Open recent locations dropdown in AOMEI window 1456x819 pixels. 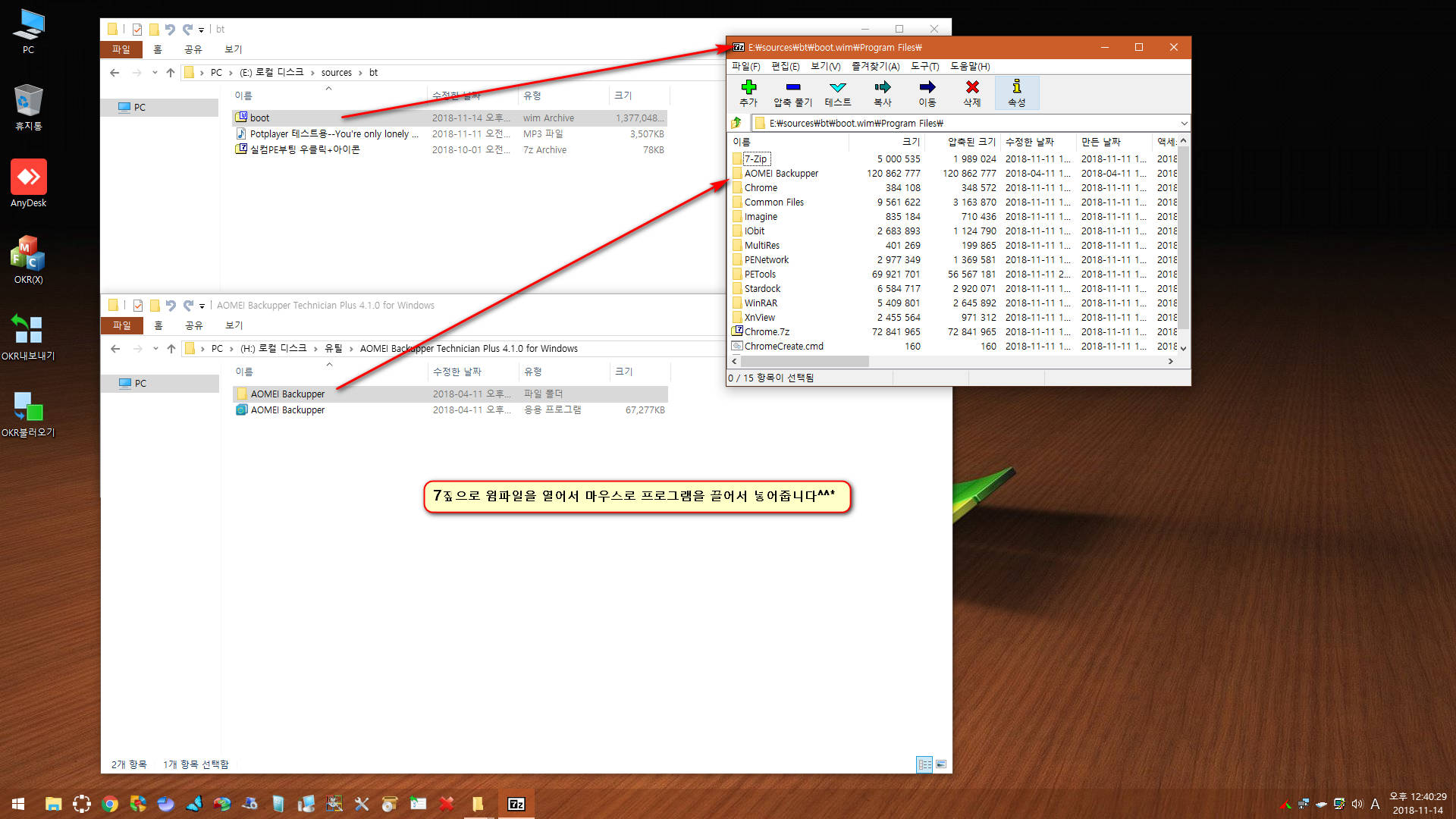pyautogui.click(x=155, y=349)
